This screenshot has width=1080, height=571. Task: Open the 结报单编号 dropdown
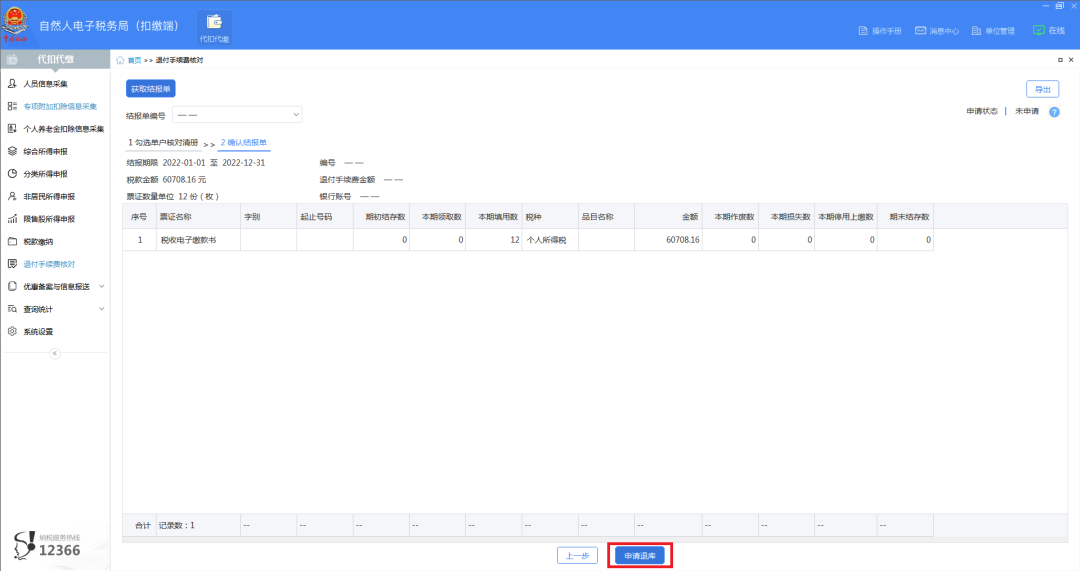pyautogui.click(x=237, y=115)
